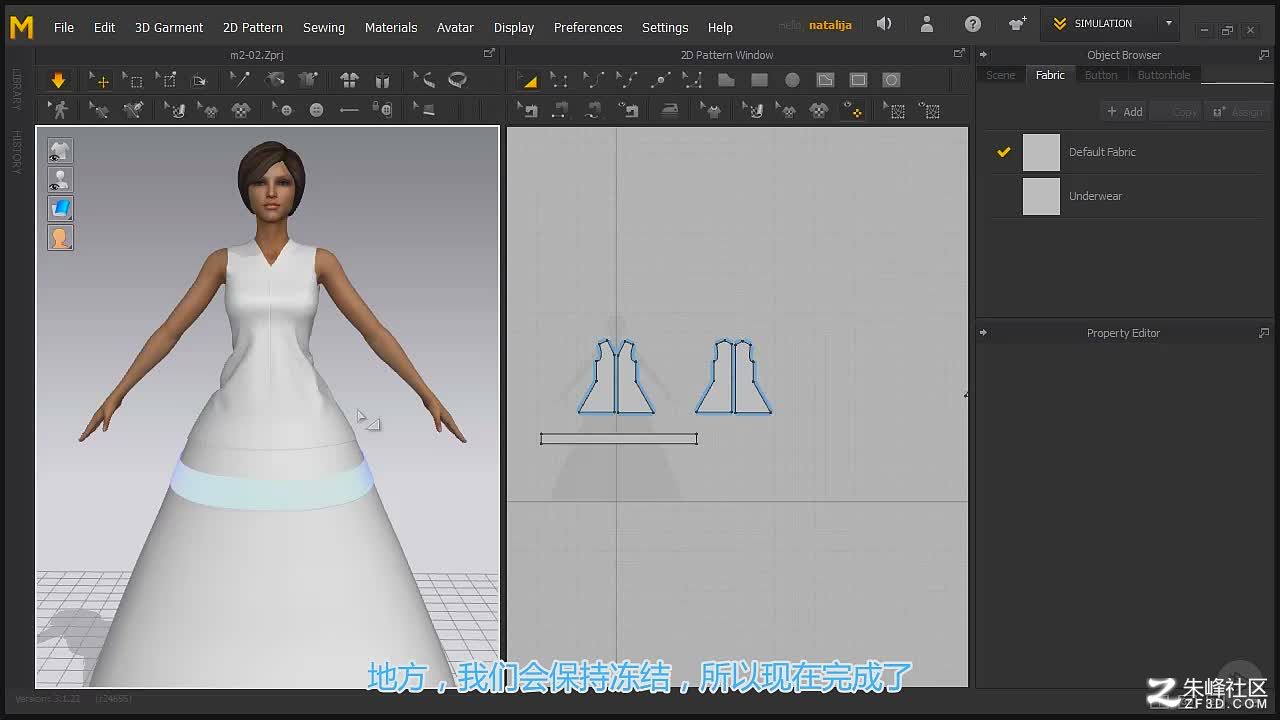Select the rectangular waistband pattern piece

point(619,439)
